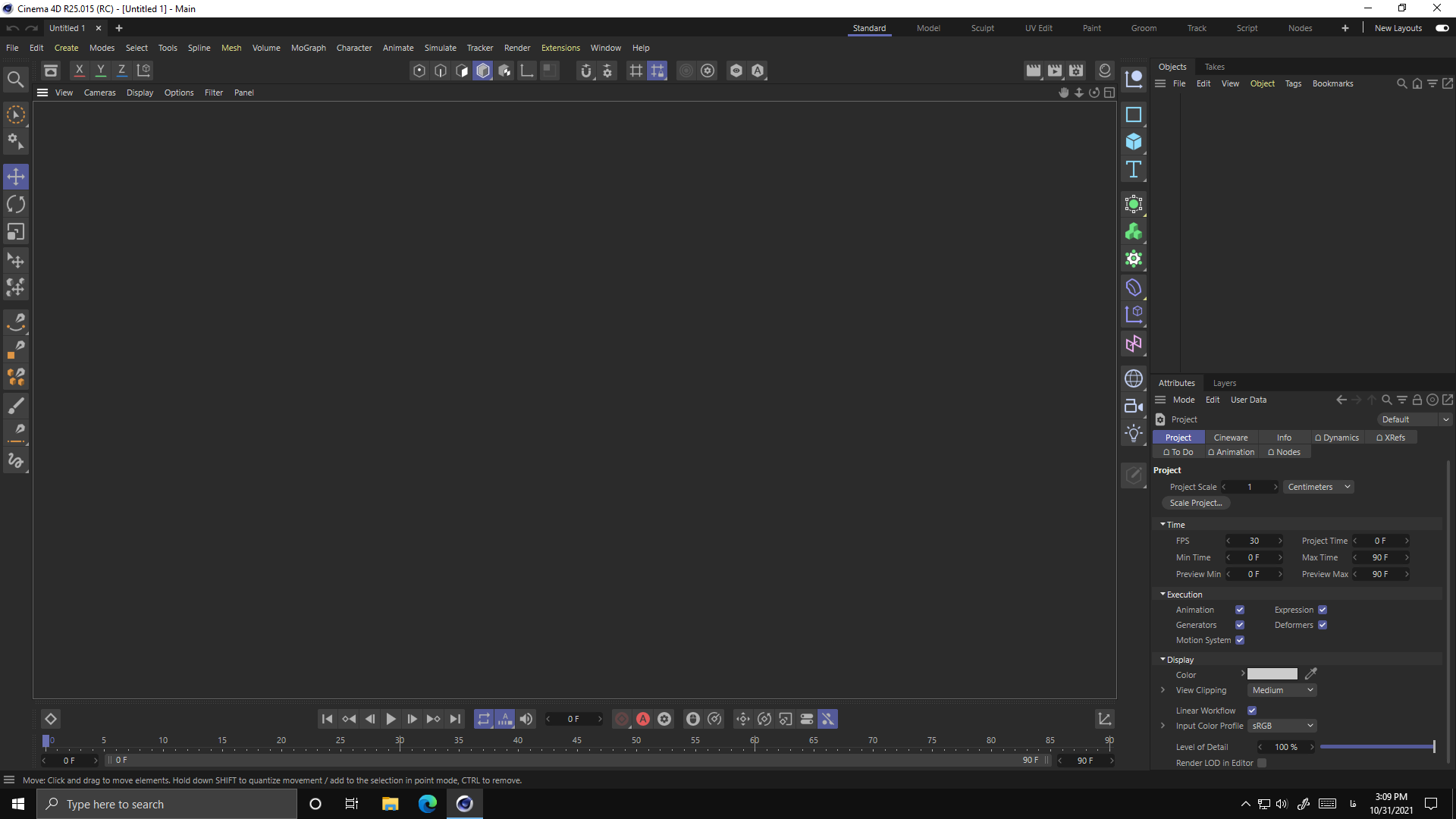Click the Live Selection tool icon
1456x819 pixels.
(16, 113)
